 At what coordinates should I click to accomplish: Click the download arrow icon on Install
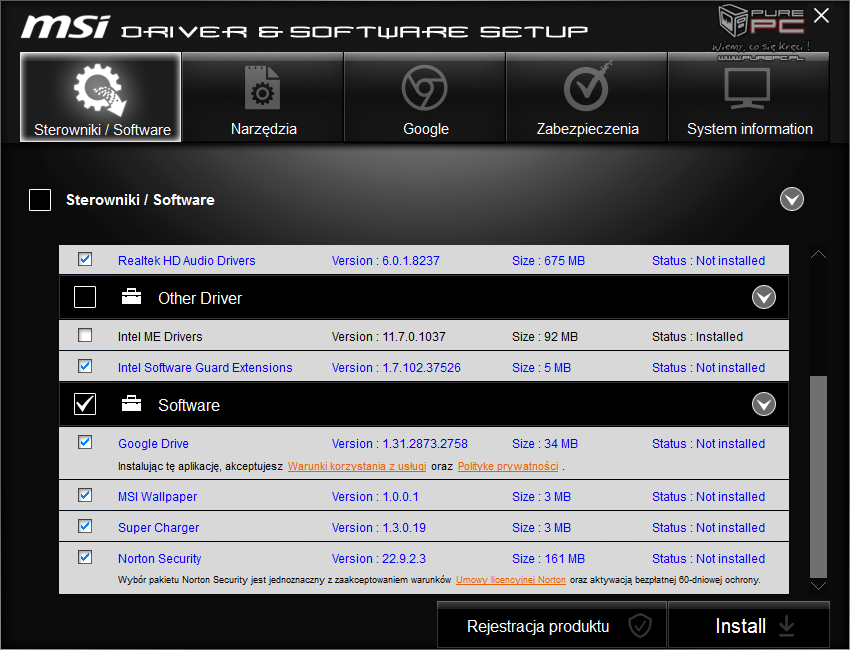(x=786, y=626)
